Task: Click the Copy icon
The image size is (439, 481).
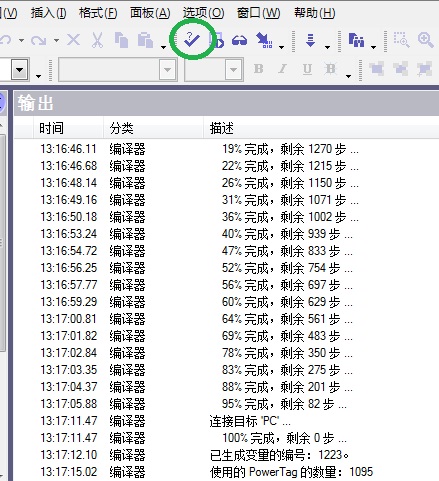Action: pos(121,40)
